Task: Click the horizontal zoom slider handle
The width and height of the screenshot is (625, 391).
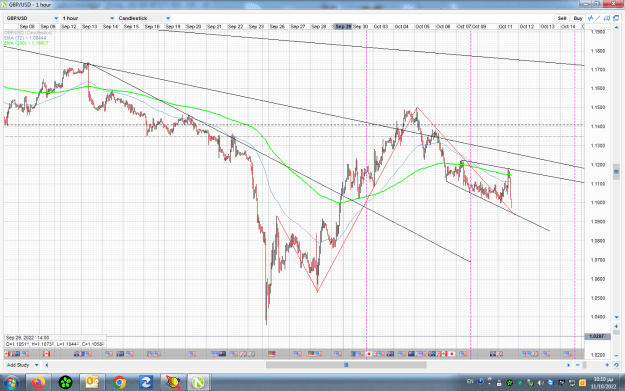Action: [x=584, y=365]
